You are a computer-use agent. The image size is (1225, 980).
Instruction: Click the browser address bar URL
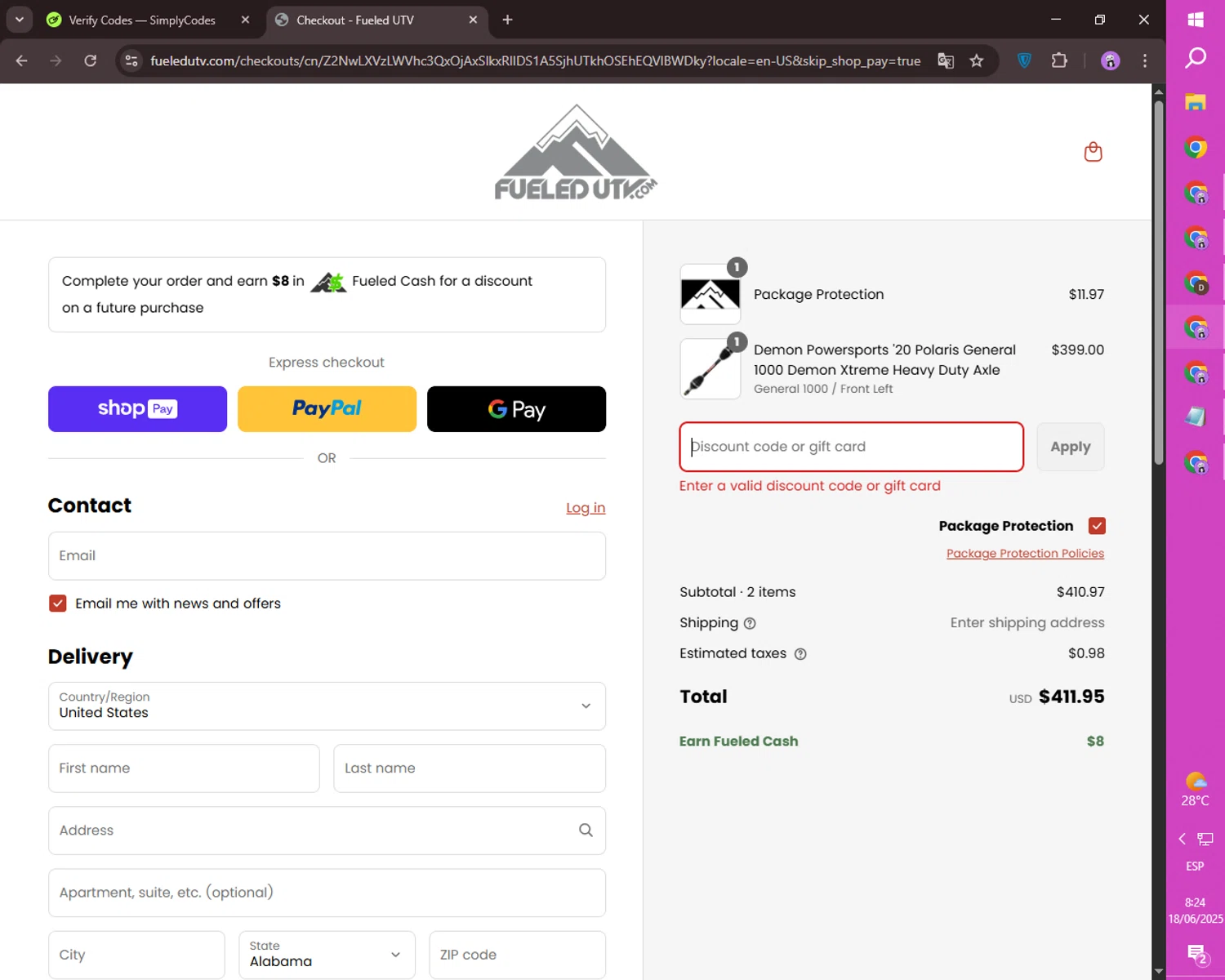(x=535, y=60)
